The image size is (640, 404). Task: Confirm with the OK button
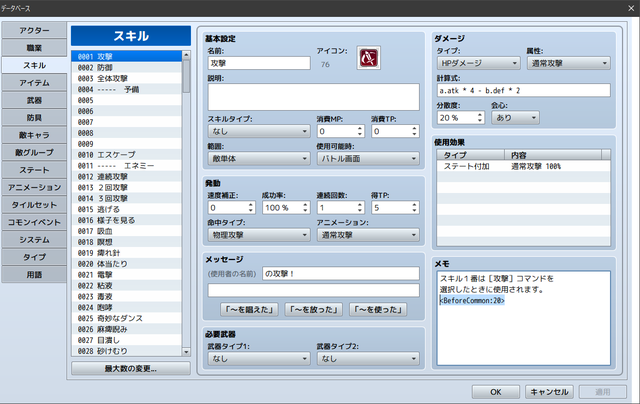pos(496,392)
